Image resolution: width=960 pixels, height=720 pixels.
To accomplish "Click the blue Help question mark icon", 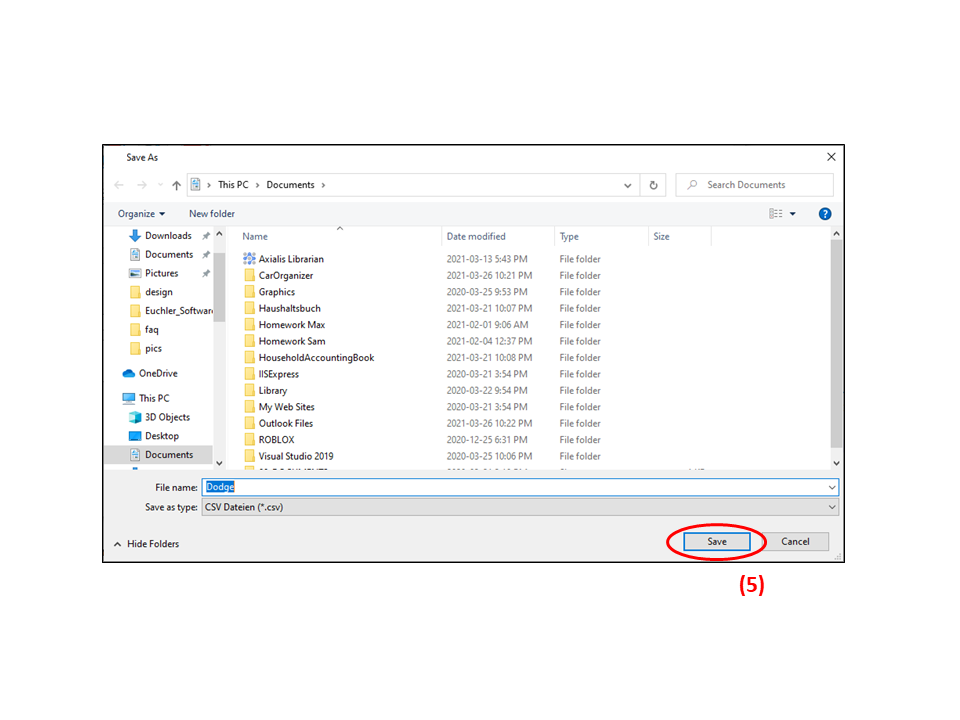I will click(825, 214).
